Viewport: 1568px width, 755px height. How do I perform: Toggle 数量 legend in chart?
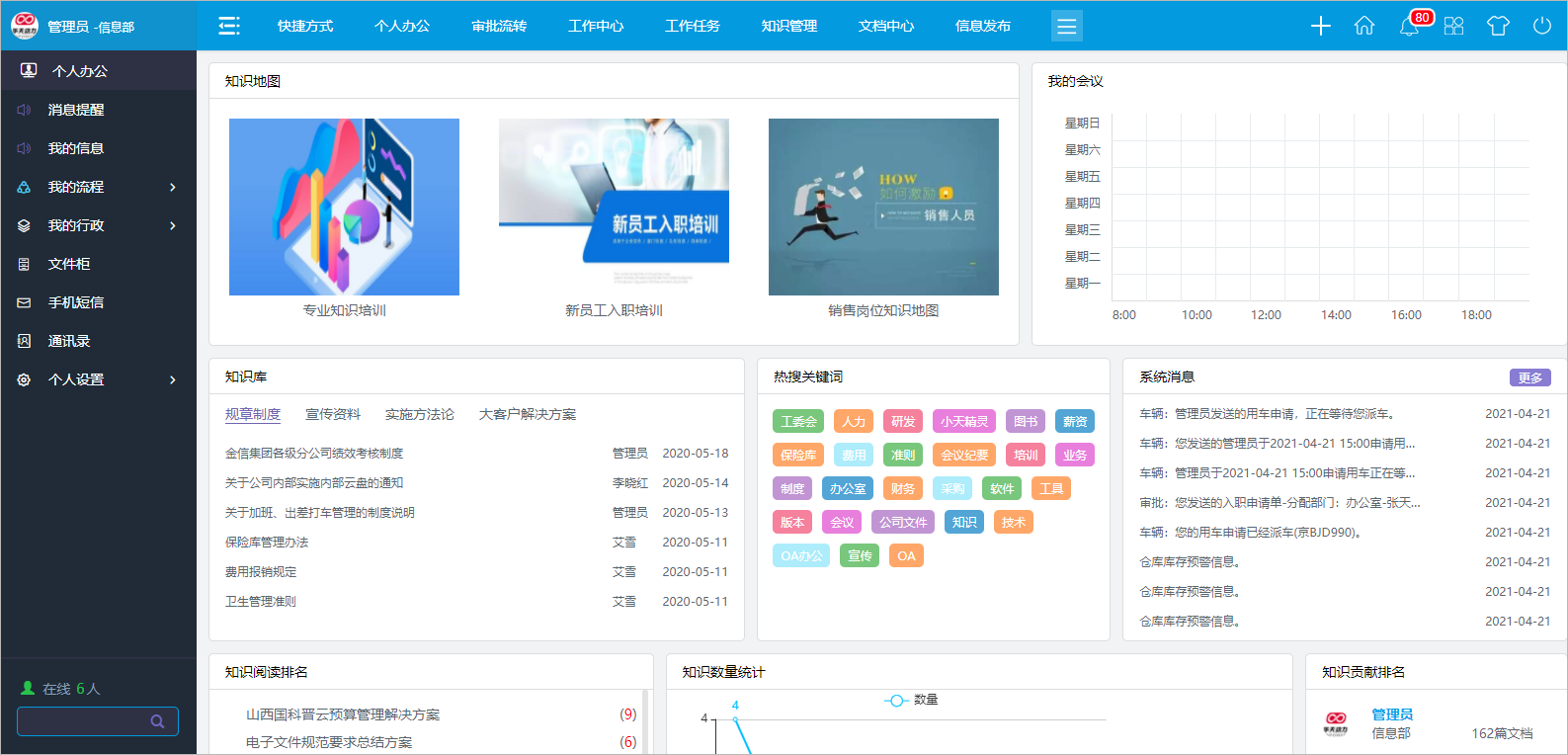911,700
